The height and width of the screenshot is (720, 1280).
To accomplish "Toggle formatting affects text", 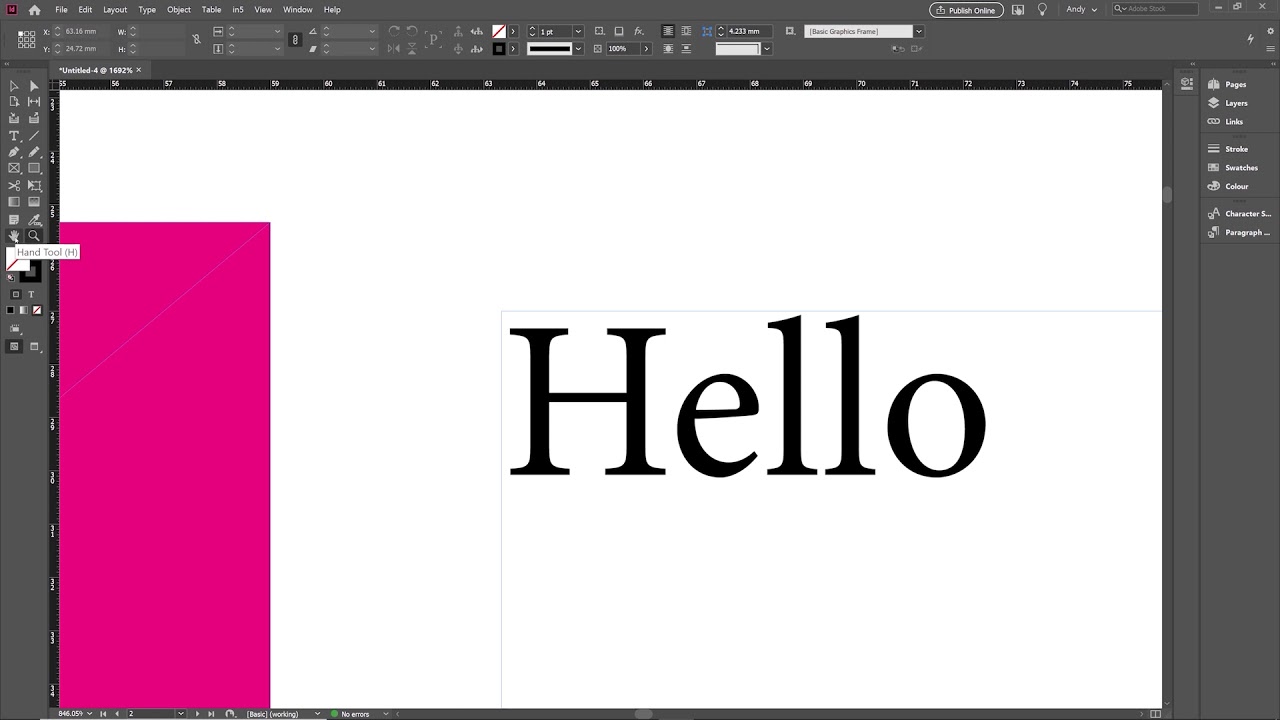I will pyautogui.click(x=31, y=294).
